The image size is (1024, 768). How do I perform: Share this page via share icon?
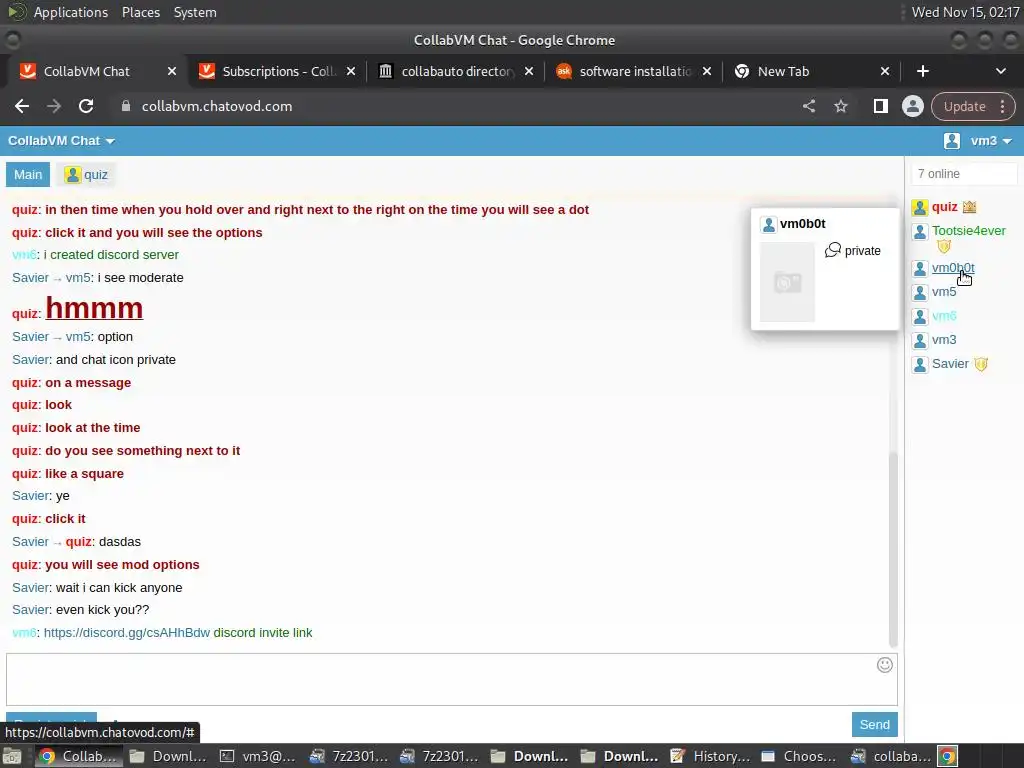[808, 106]
